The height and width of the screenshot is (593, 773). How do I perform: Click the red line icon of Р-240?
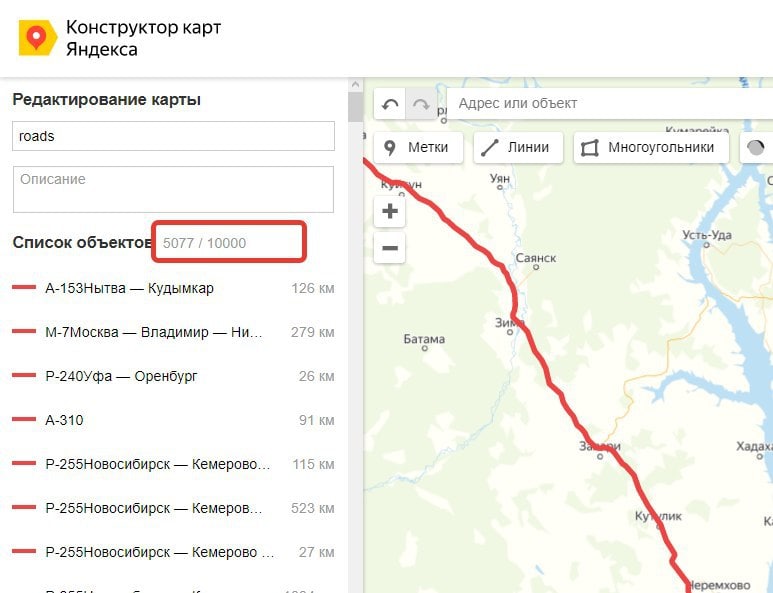[24, 375]
